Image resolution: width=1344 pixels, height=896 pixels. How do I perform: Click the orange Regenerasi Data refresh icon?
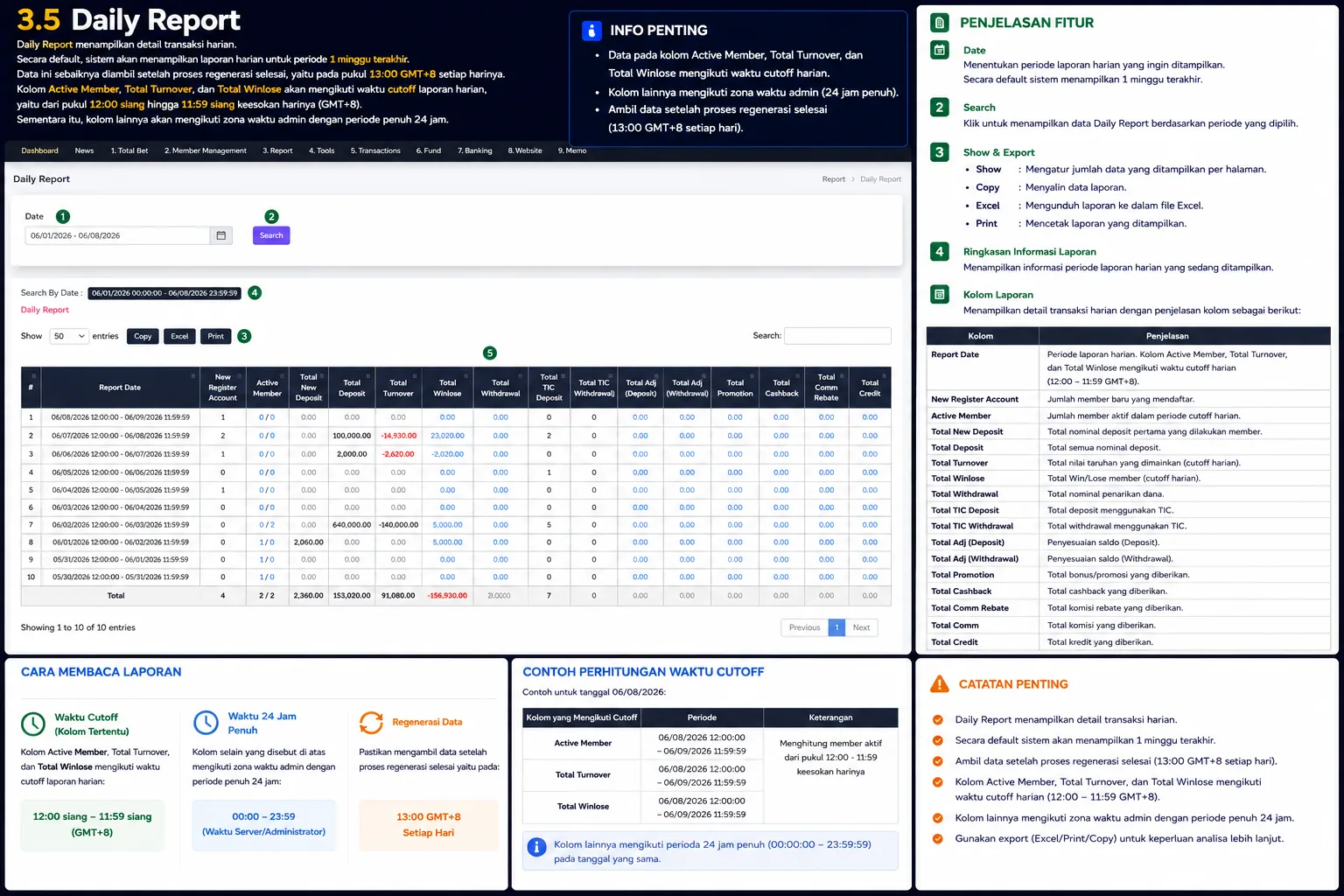coord(372,723)
